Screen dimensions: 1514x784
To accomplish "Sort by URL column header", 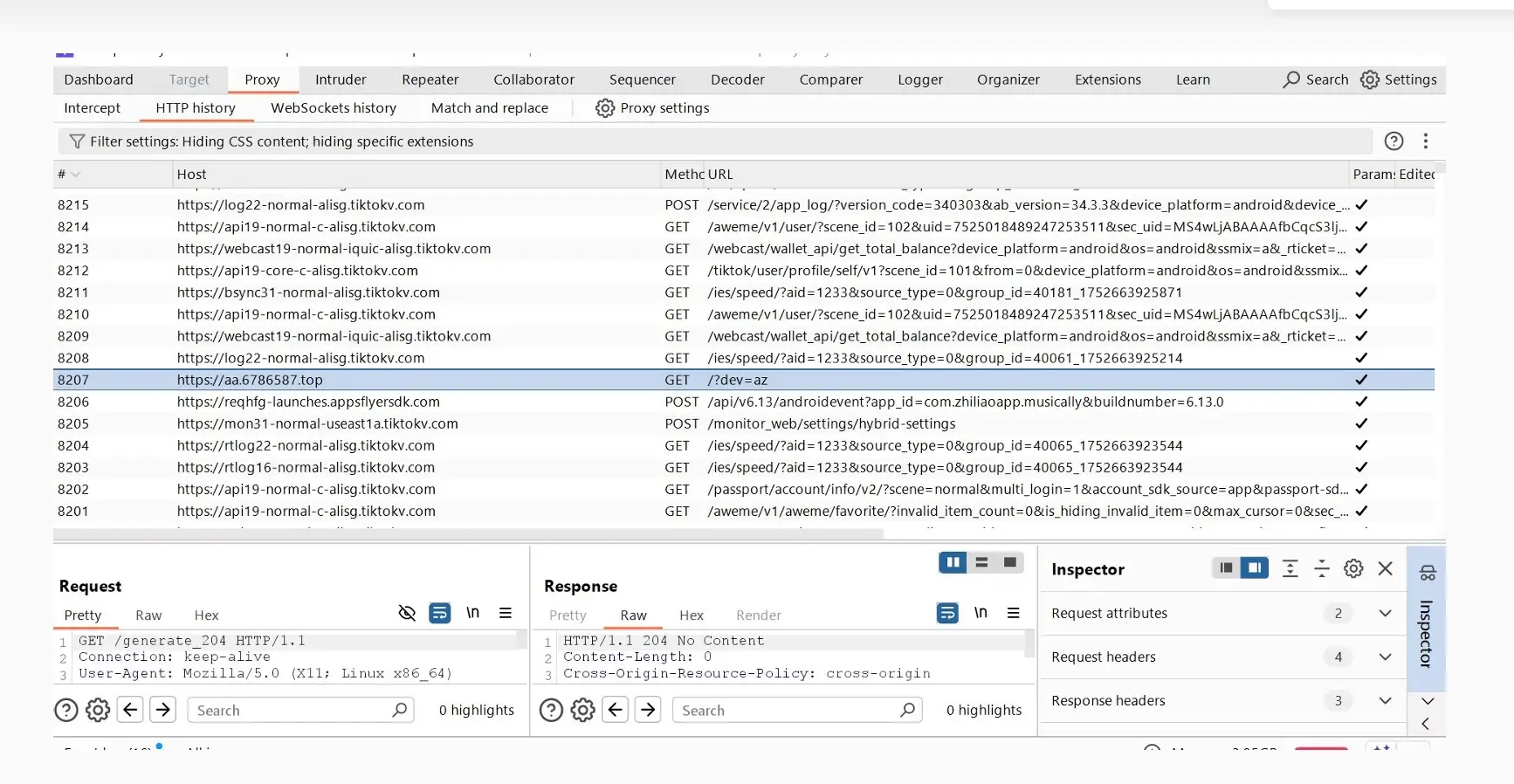I will click(x=1027, y=174).
